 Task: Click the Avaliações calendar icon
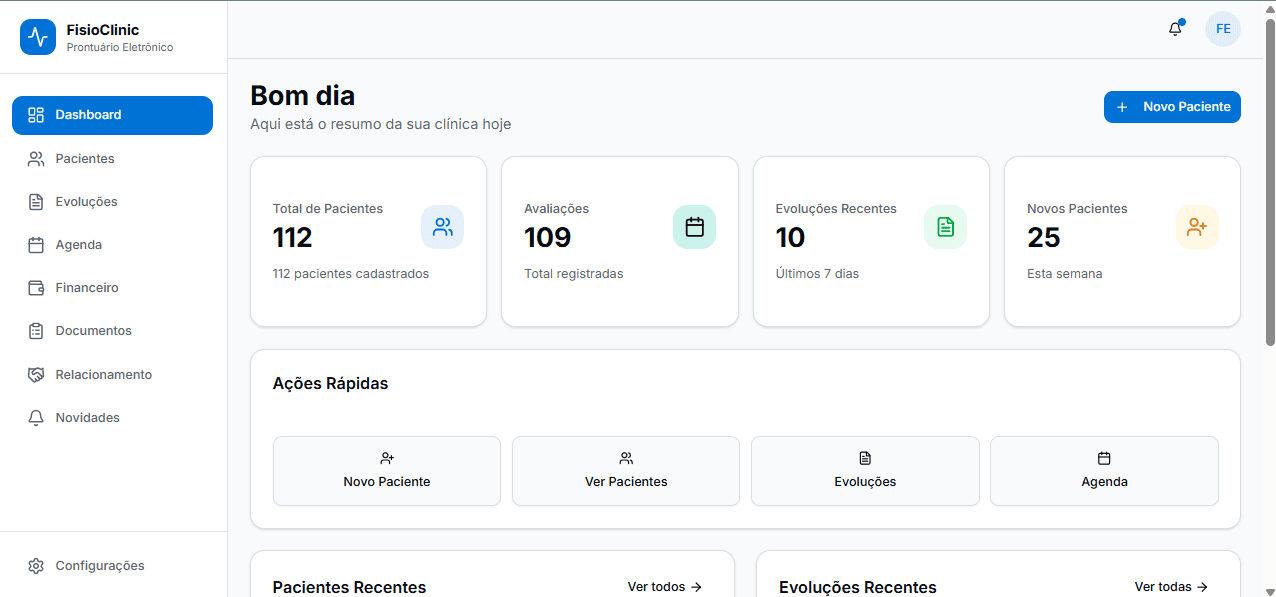(x=694, y=227)
